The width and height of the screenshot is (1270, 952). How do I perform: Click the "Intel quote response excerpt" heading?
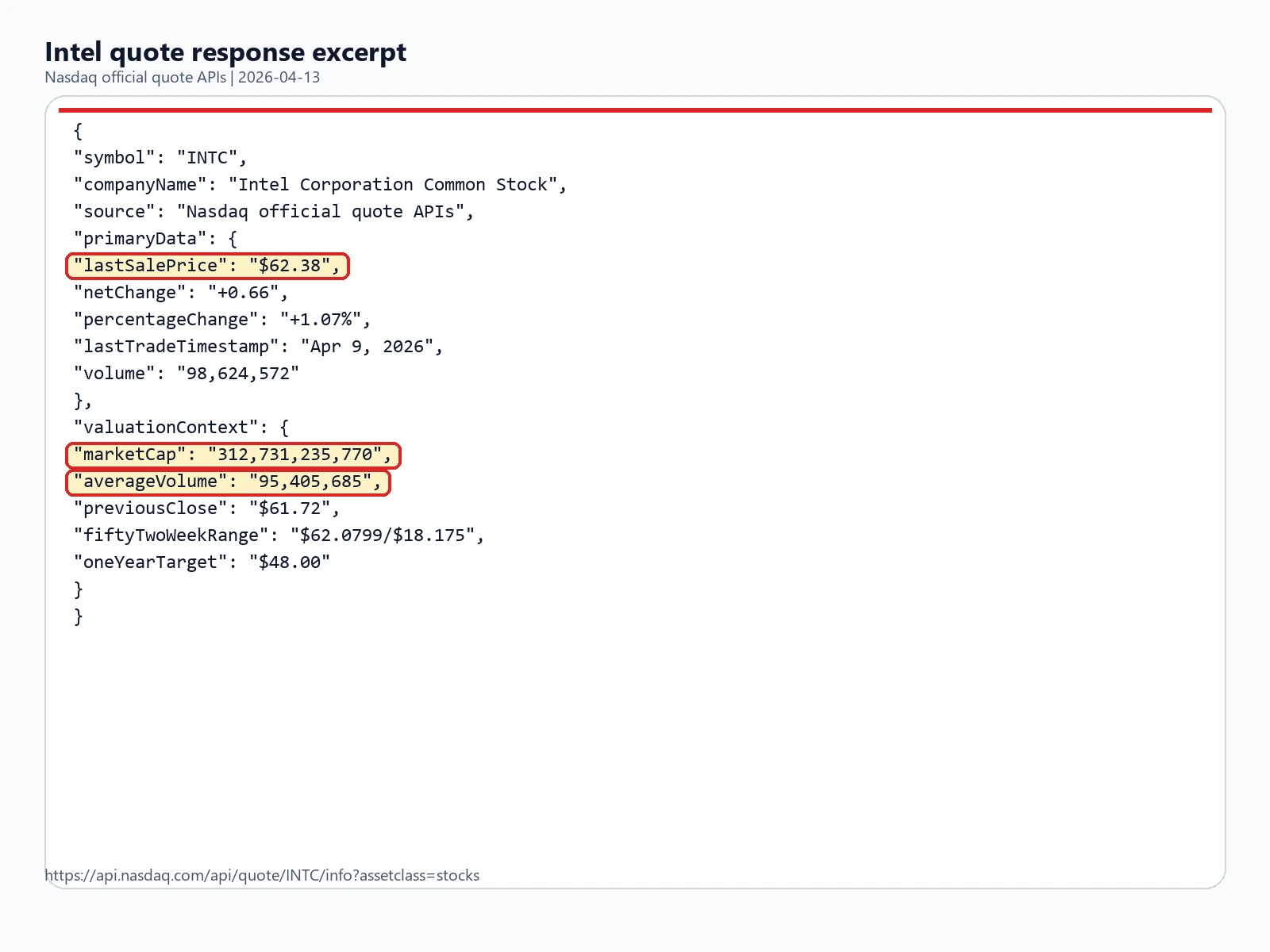tap(225, 52)
